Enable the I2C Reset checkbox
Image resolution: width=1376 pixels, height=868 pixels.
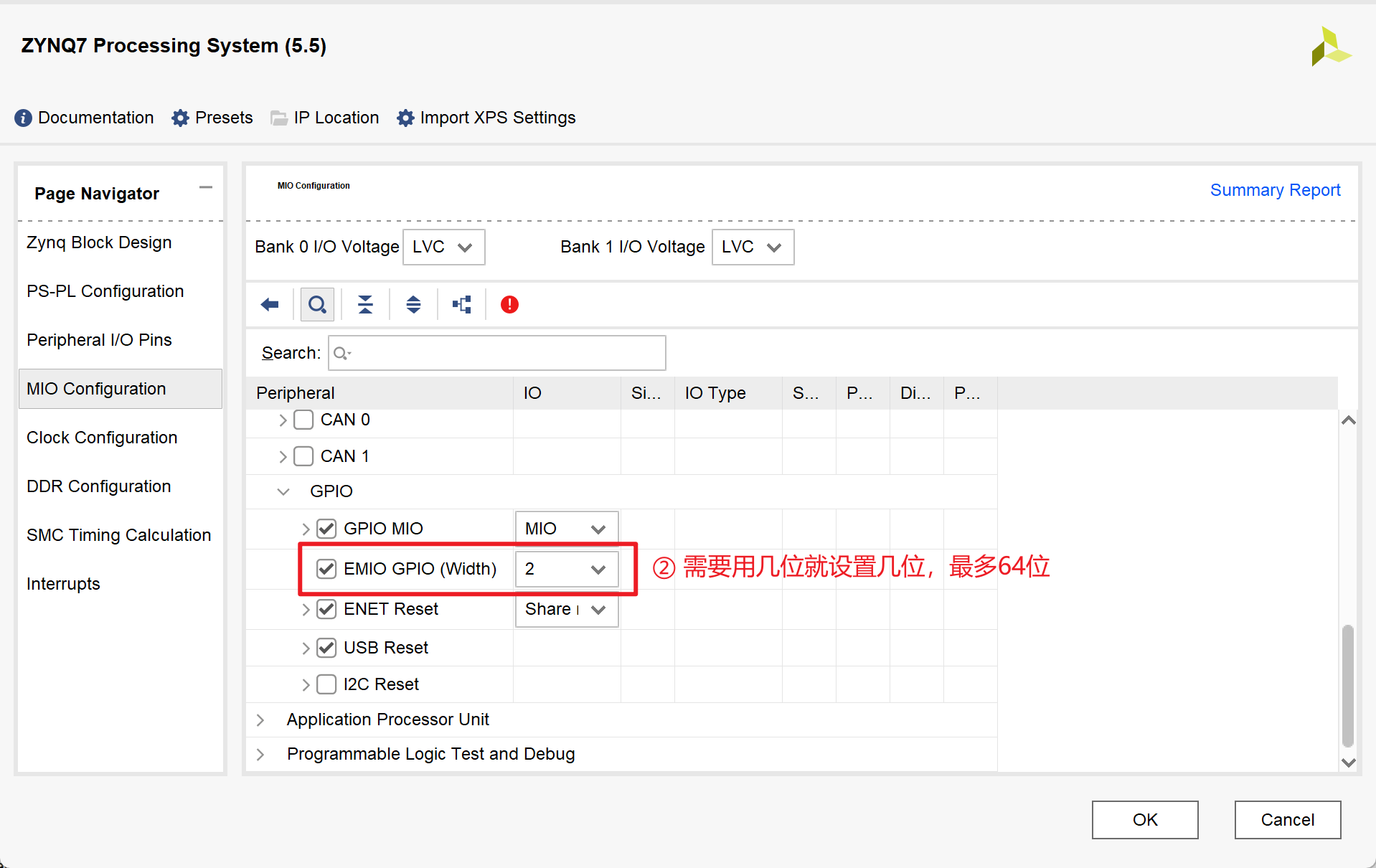326,684
